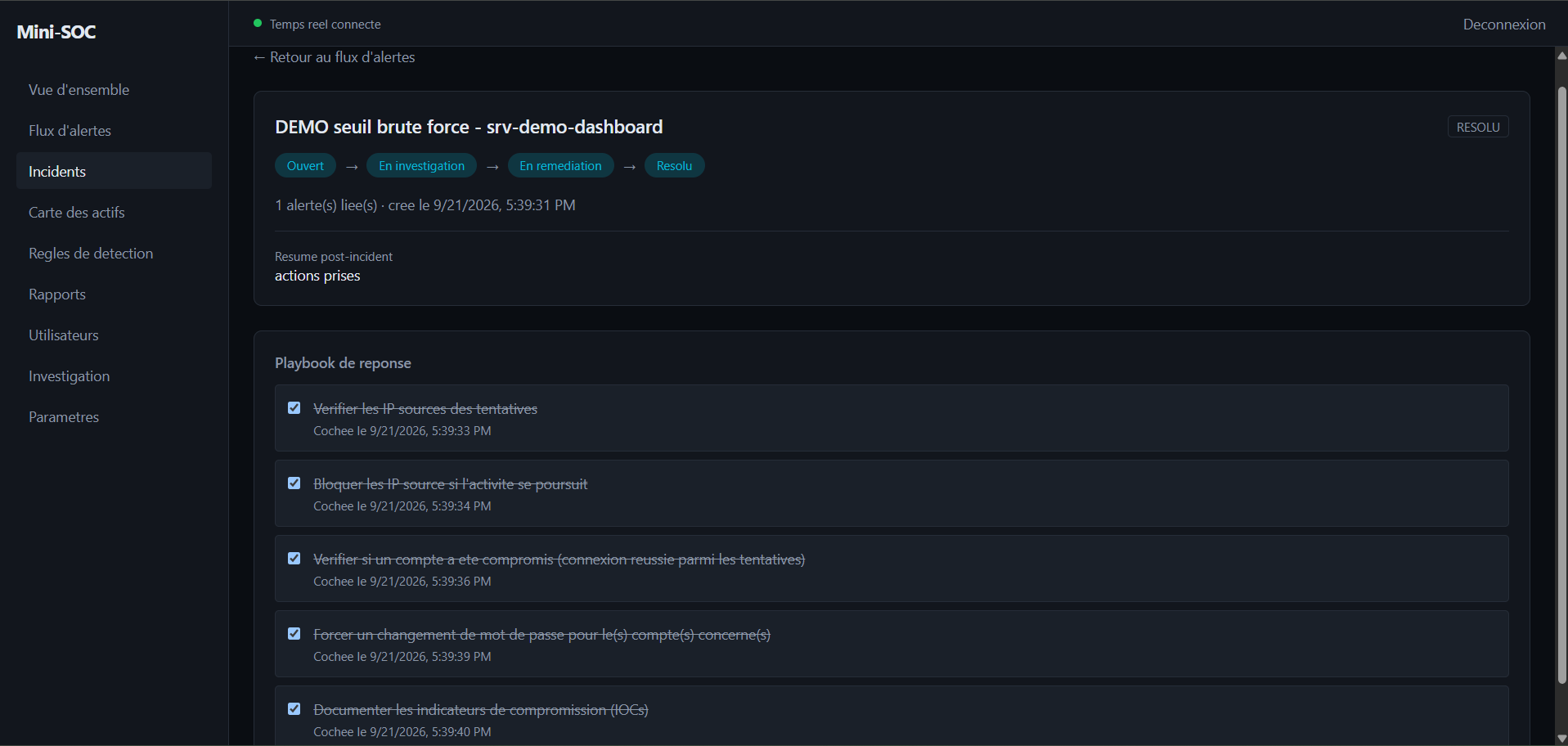This screenshot has width=1568, height=746.
Task: Open Carte des actifs
Action: 114,212
